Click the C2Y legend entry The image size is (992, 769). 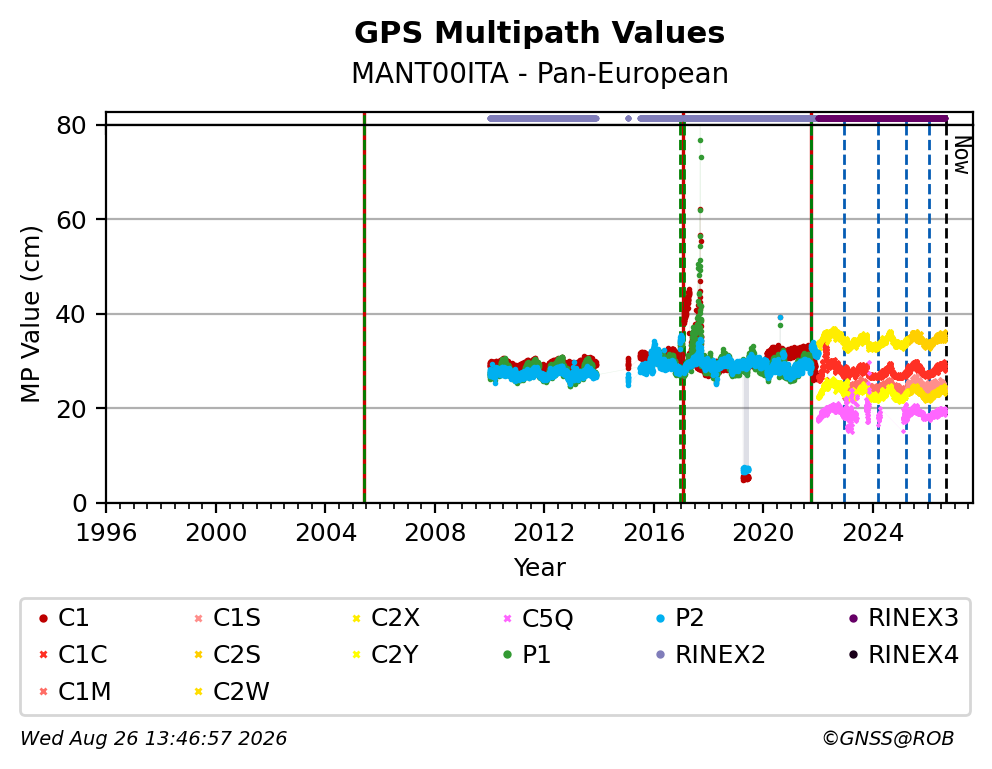pyautogui.click(x=385, y=655)
